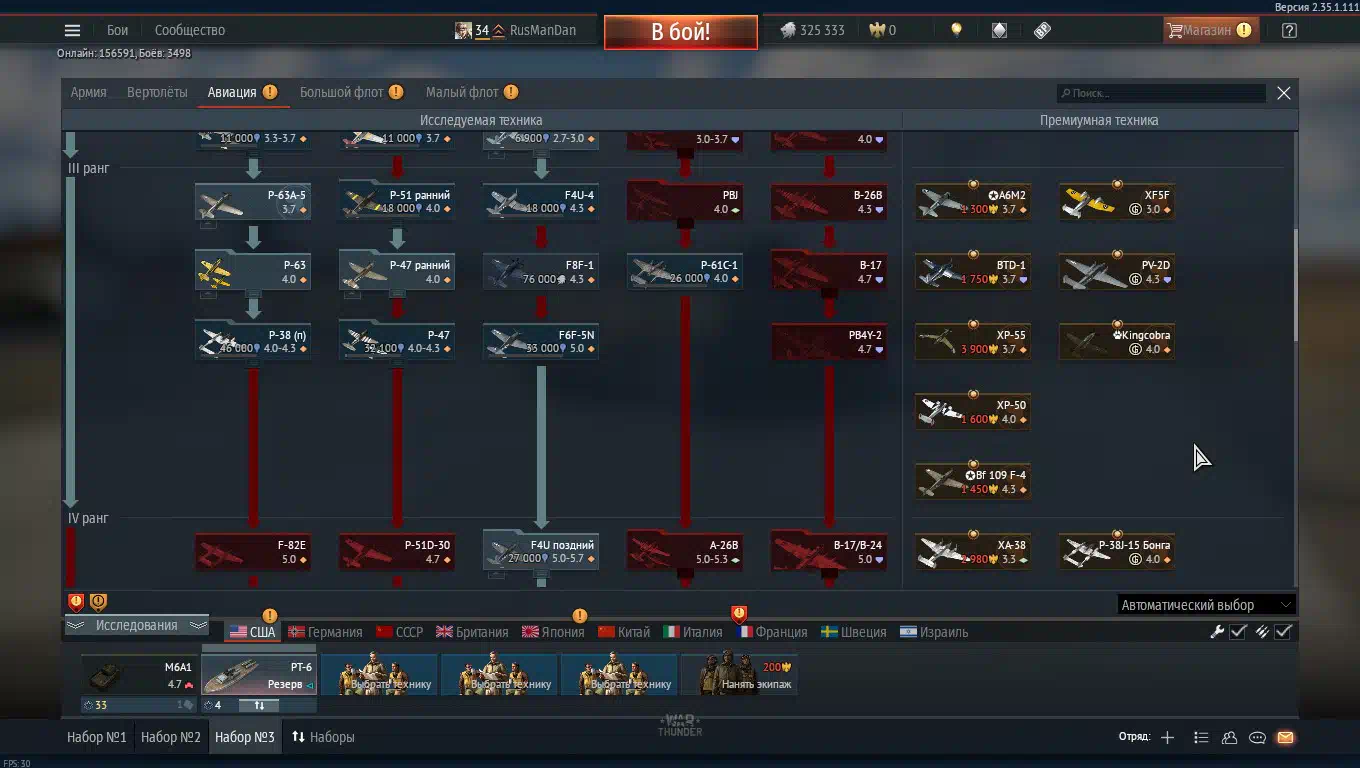The width and height of the screenshot is (1360, 768).
Task: Select the PT-6 boat crew slot
Action: point(259,674)
